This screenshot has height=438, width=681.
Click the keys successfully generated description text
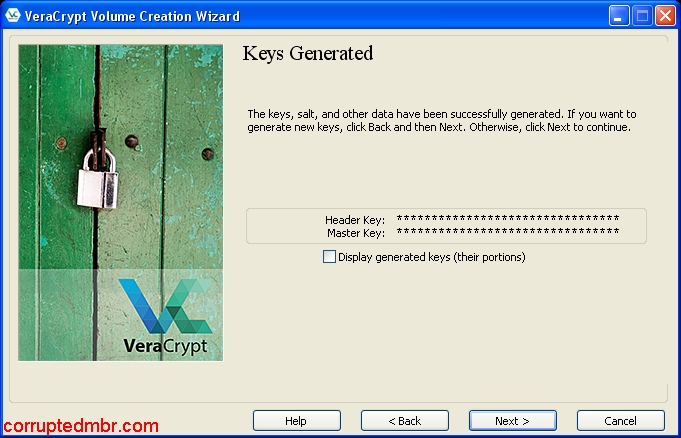442,121
